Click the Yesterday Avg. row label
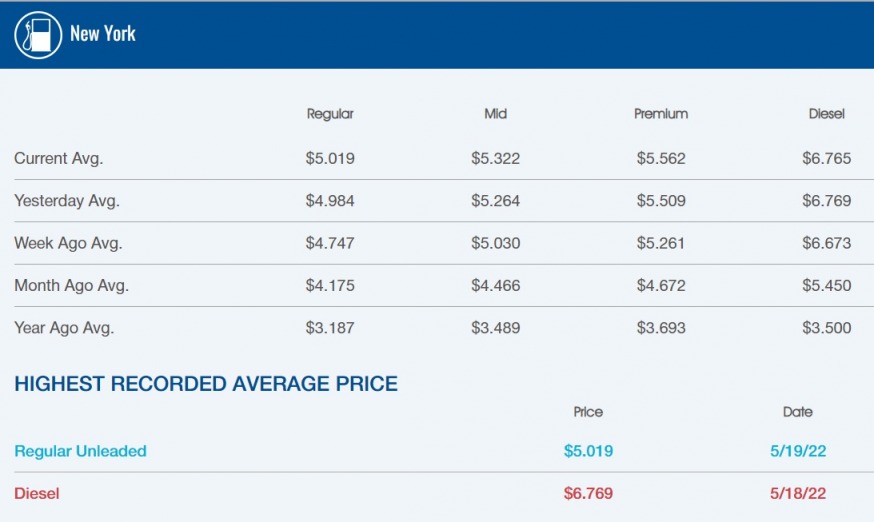 [66, 201]
